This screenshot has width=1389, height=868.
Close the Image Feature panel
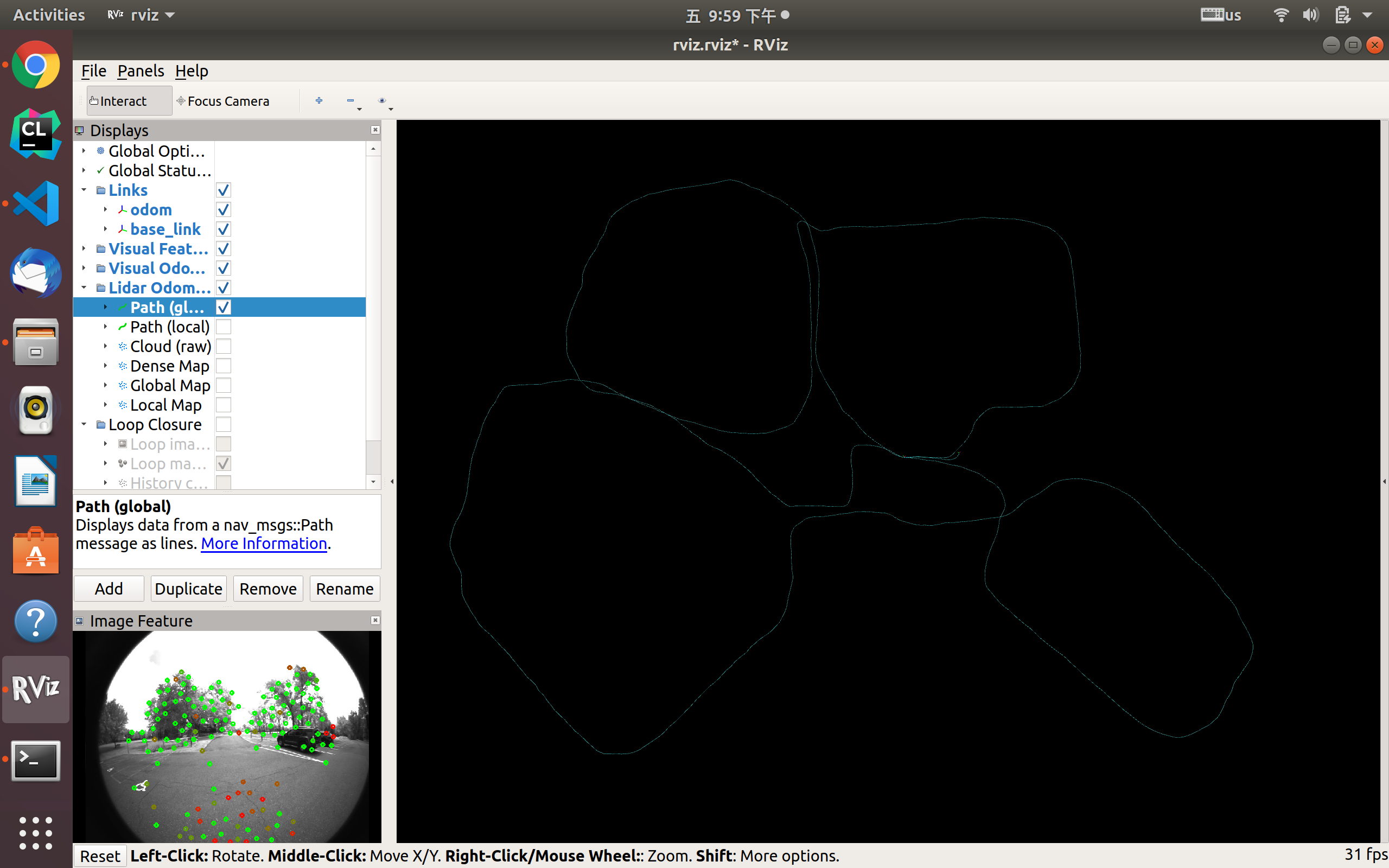point(375,620)
